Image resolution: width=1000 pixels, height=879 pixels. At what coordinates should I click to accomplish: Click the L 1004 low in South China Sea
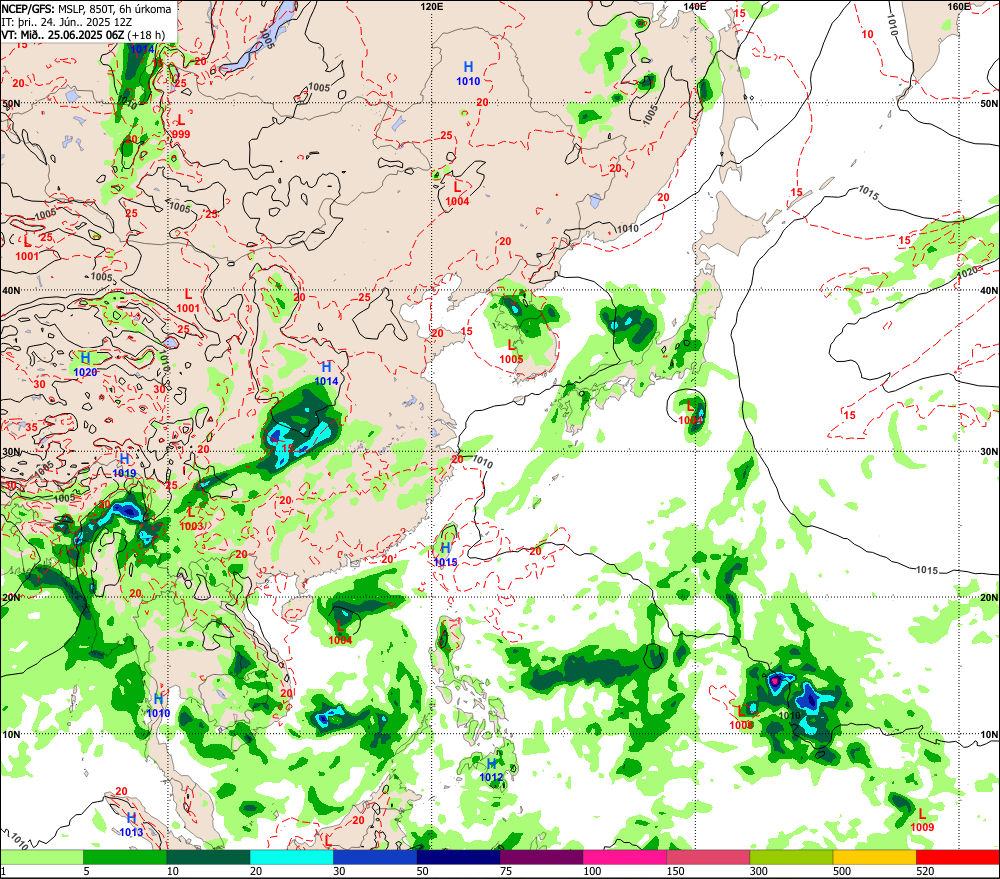click(x=341, y=633)
